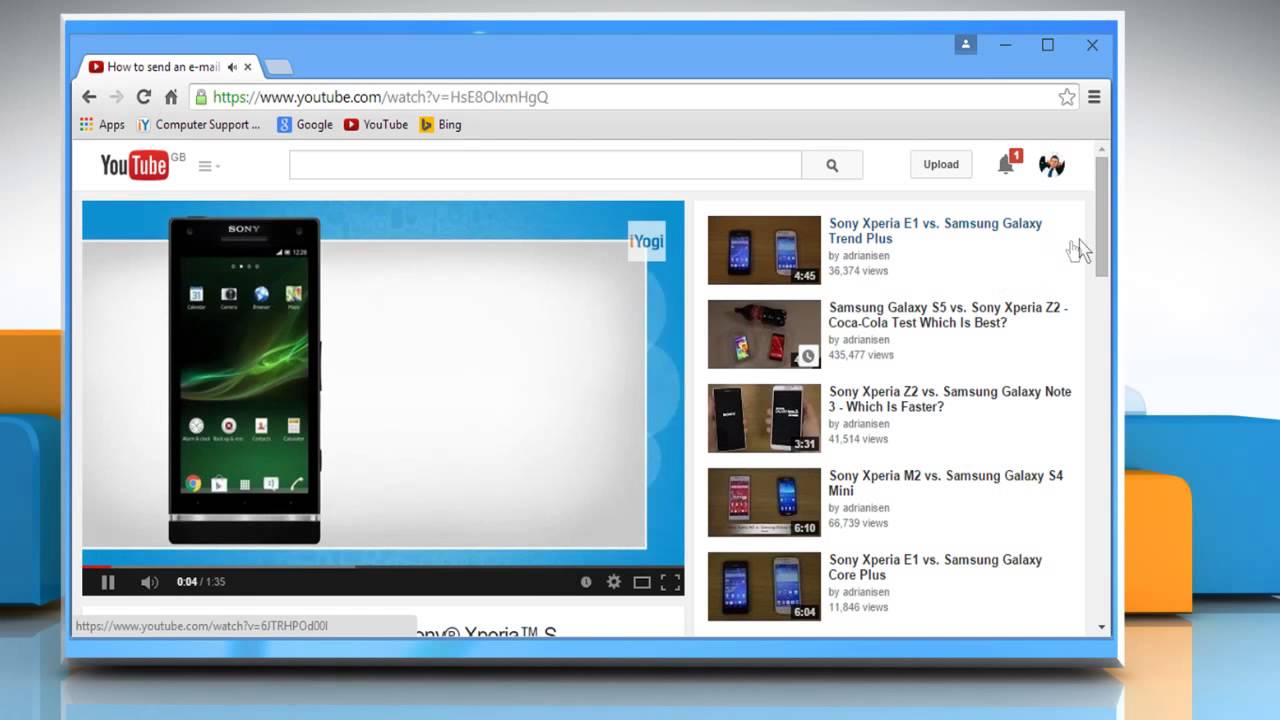Click thumbnail of the 6:10 video
The image size is (1280, 720).
[764, 502]
